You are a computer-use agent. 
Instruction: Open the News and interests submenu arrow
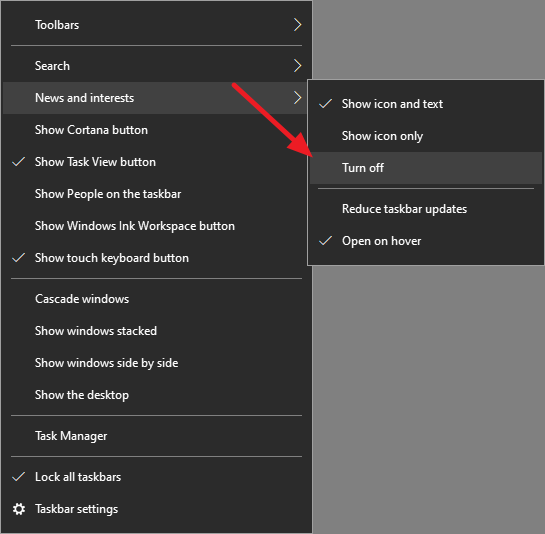click(x=297, y=98)
